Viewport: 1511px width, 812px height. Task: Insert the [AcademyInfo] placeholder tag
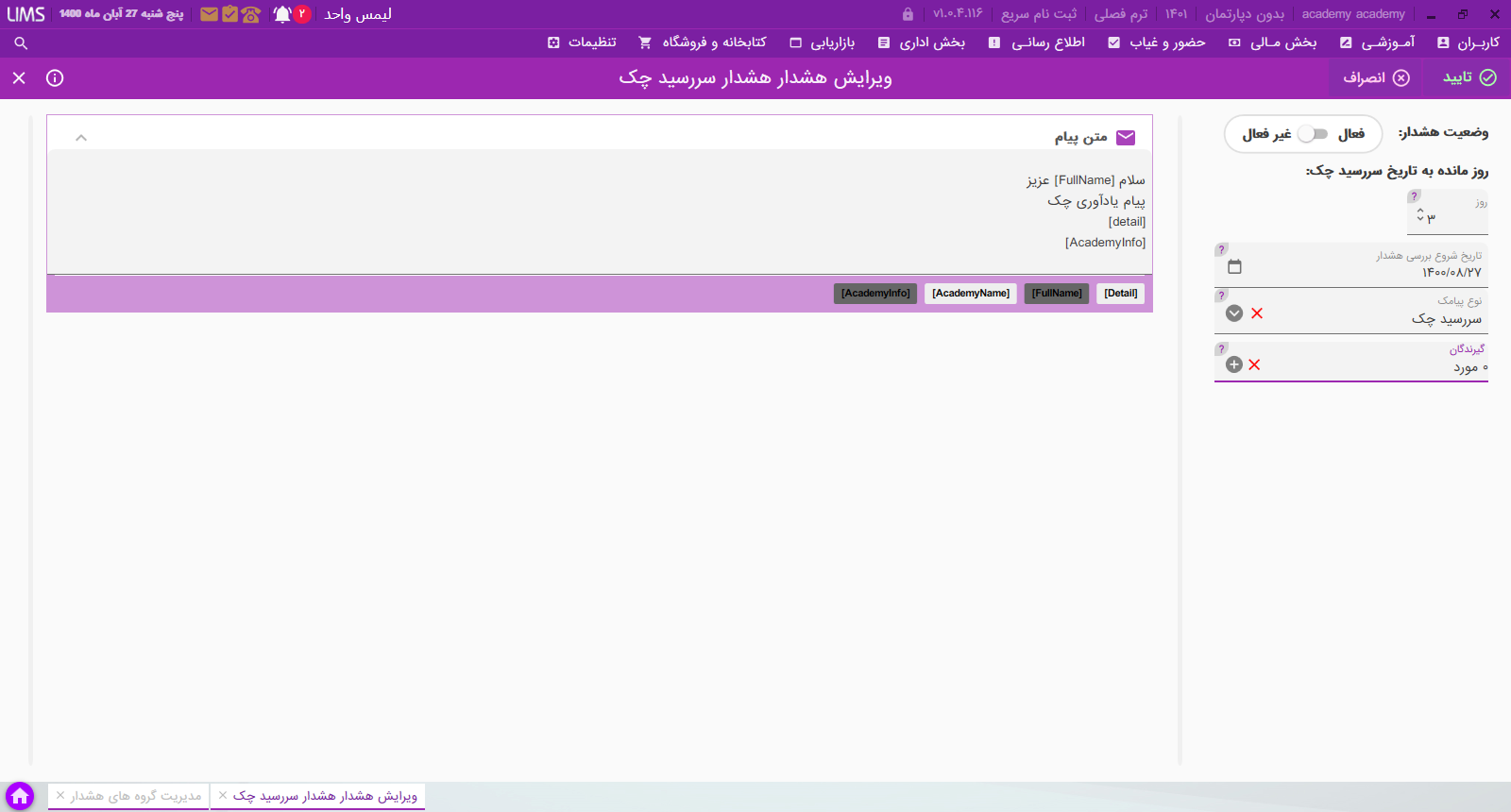875,294
